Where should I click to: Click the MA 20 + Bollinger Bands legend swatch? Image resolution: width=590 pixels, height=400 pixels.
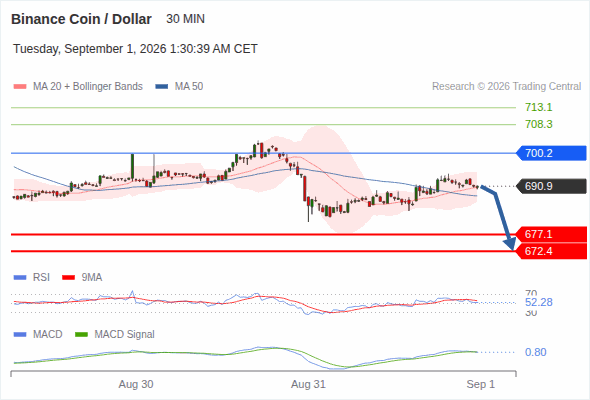(x=20, y=87)
